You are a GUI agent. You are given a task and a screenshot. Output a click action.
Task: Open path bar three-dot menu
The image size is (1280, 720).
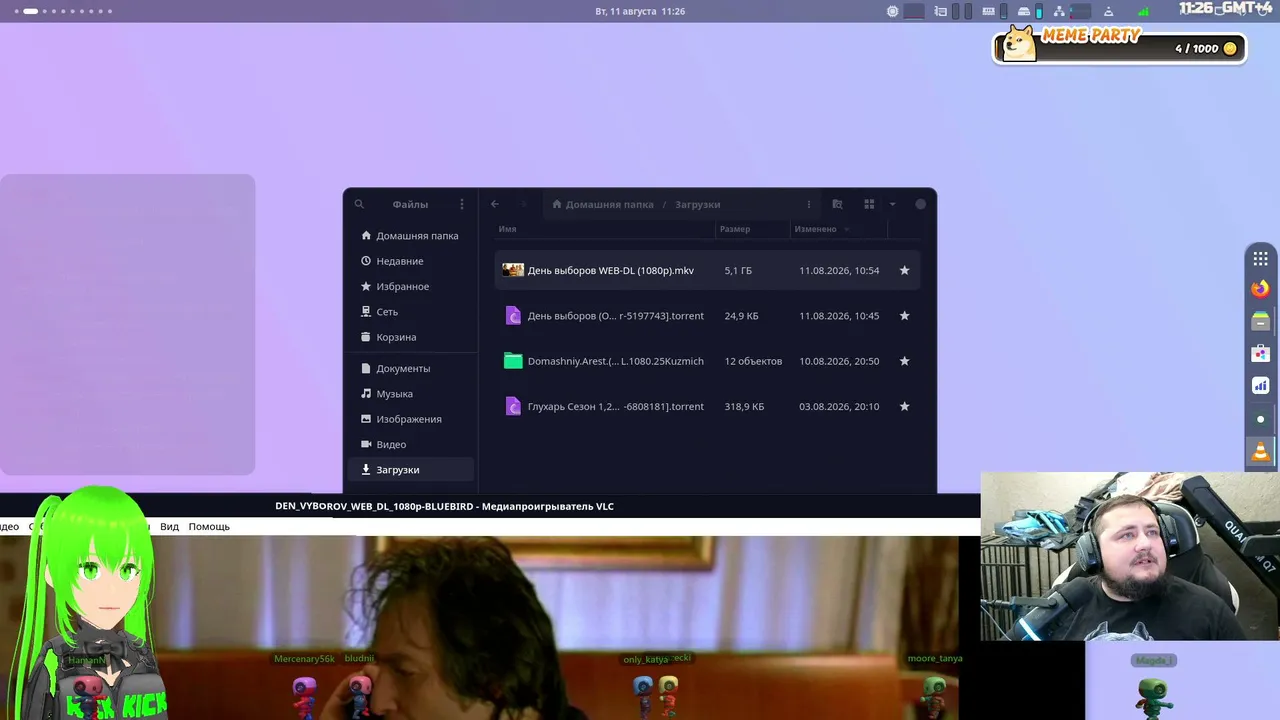pyautogui.click(x=809, y=204)
